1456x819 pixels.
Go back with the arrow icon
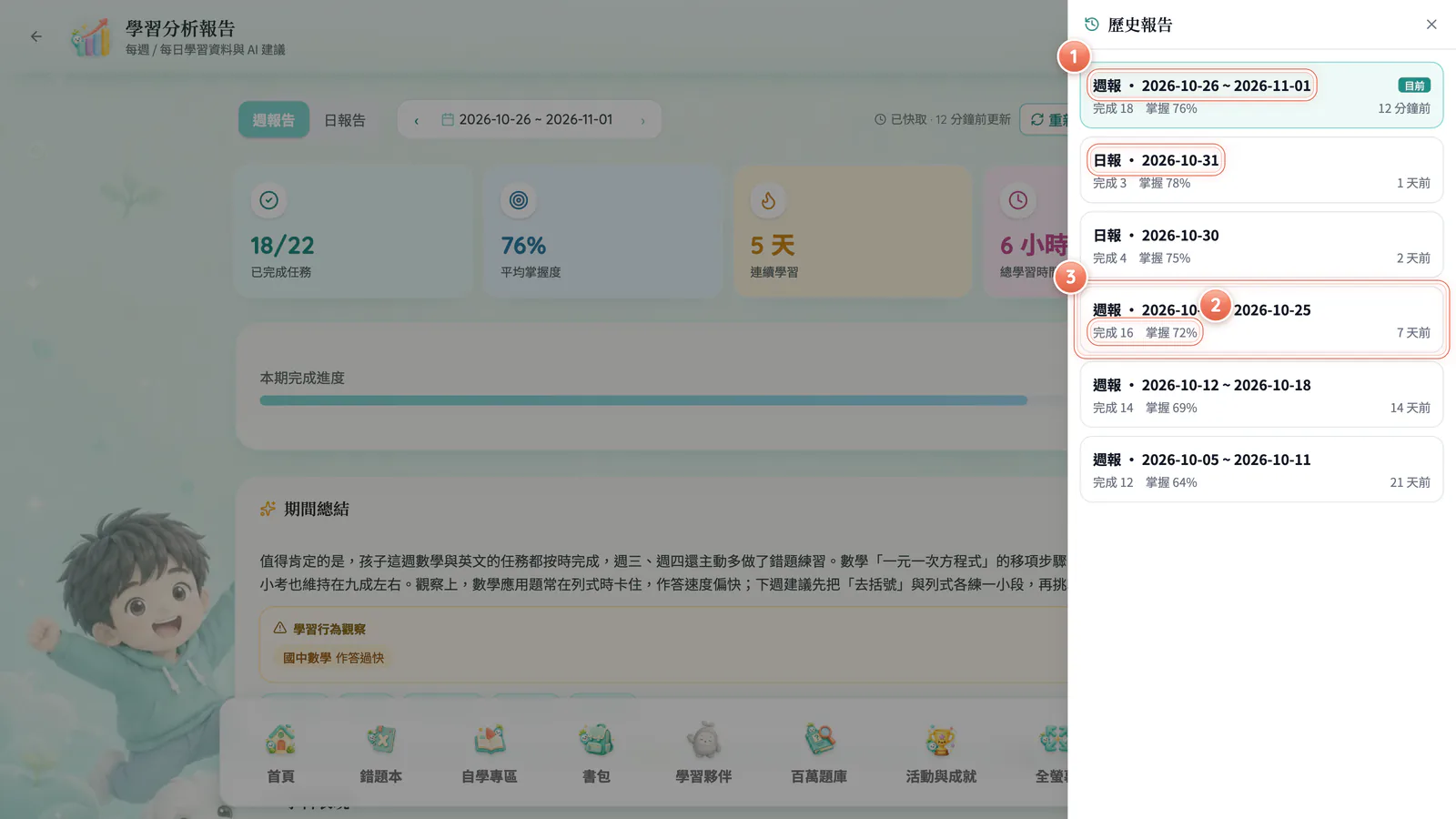tap(36, 36)
